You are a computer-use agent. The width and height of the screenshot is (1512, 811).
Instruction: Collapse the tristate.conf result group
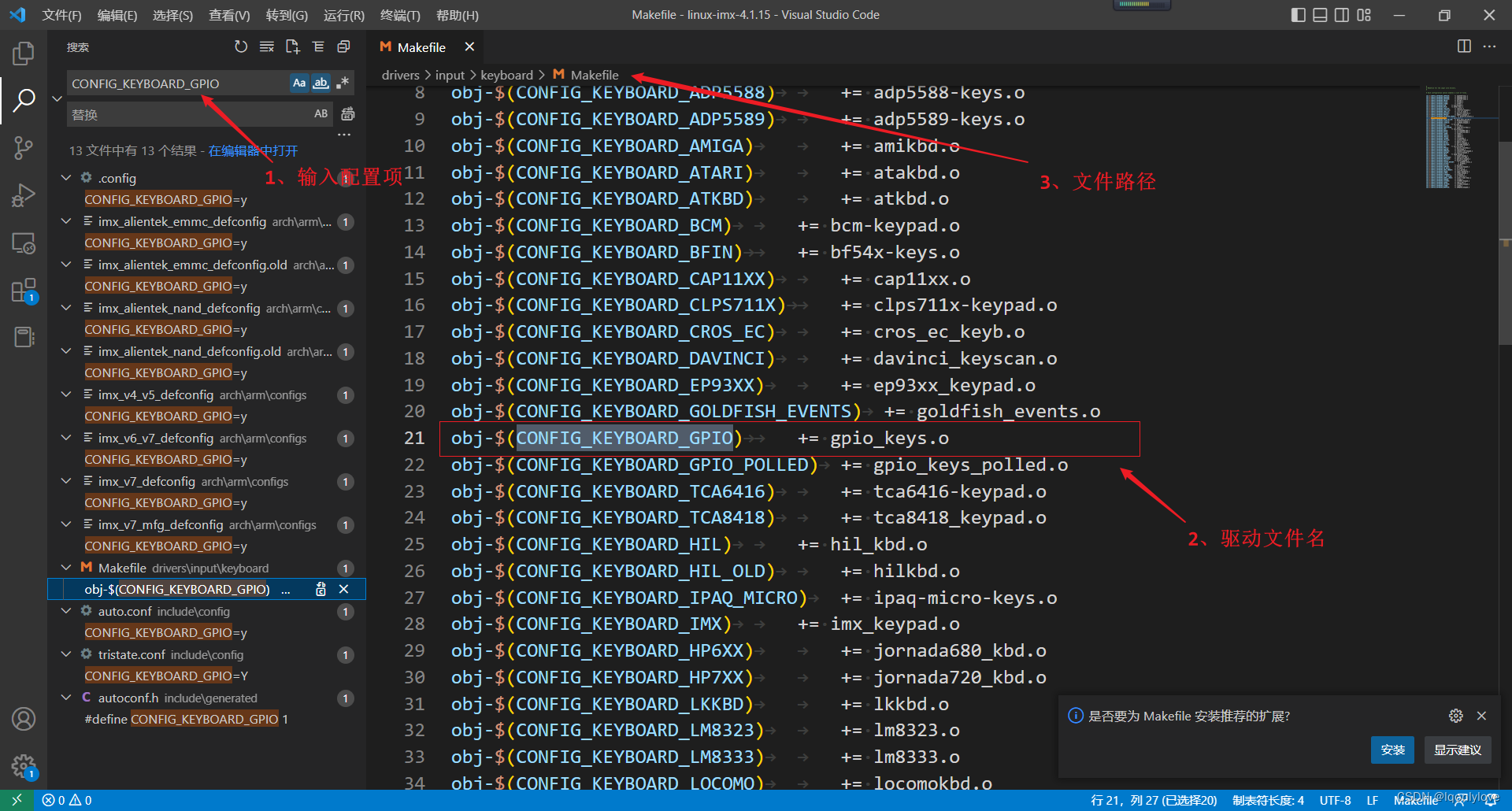pyautogui.click(x=66, y=654)
